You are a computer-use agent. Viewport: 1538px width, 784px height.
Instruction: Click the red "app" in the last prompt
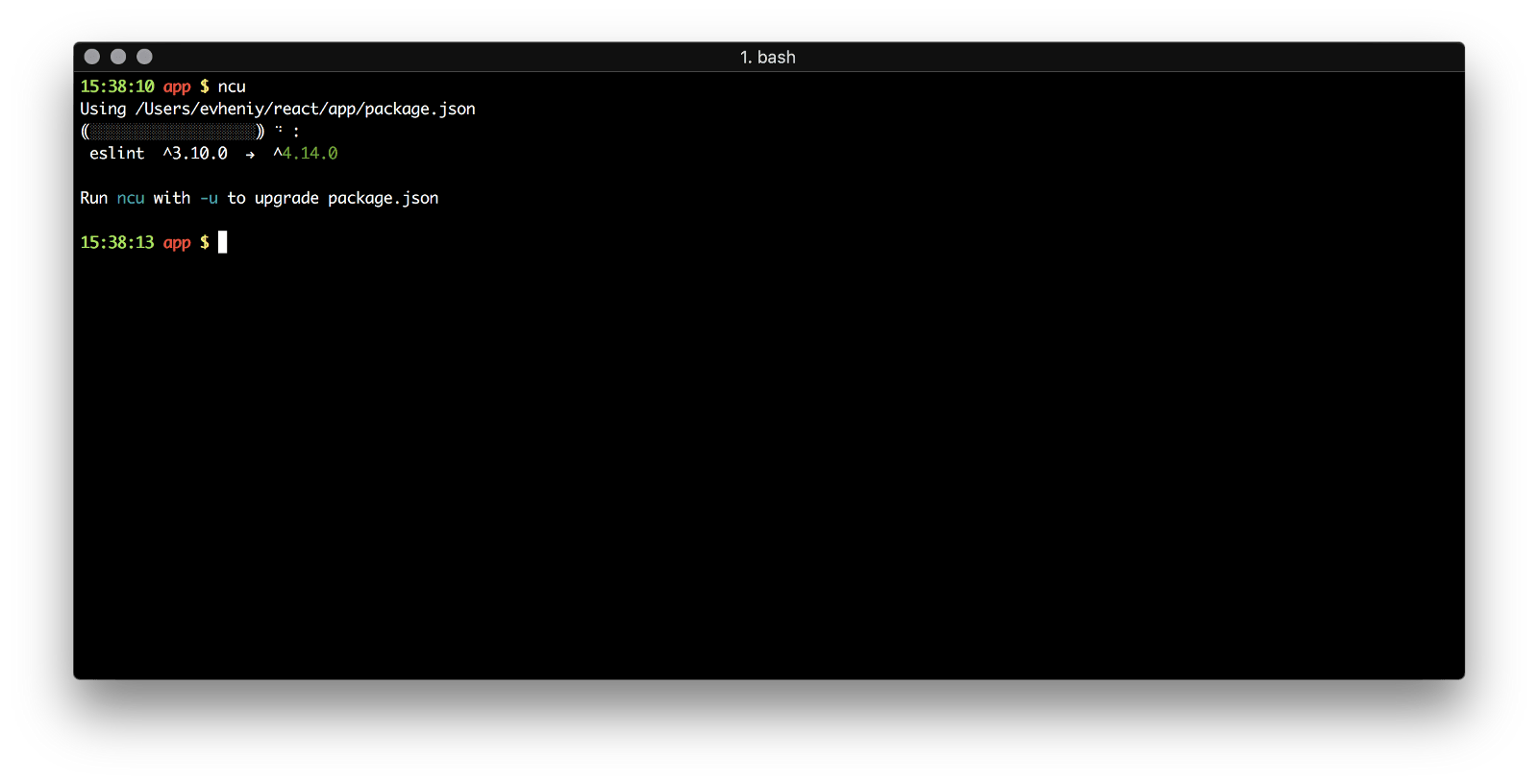[x=177, y=242]
